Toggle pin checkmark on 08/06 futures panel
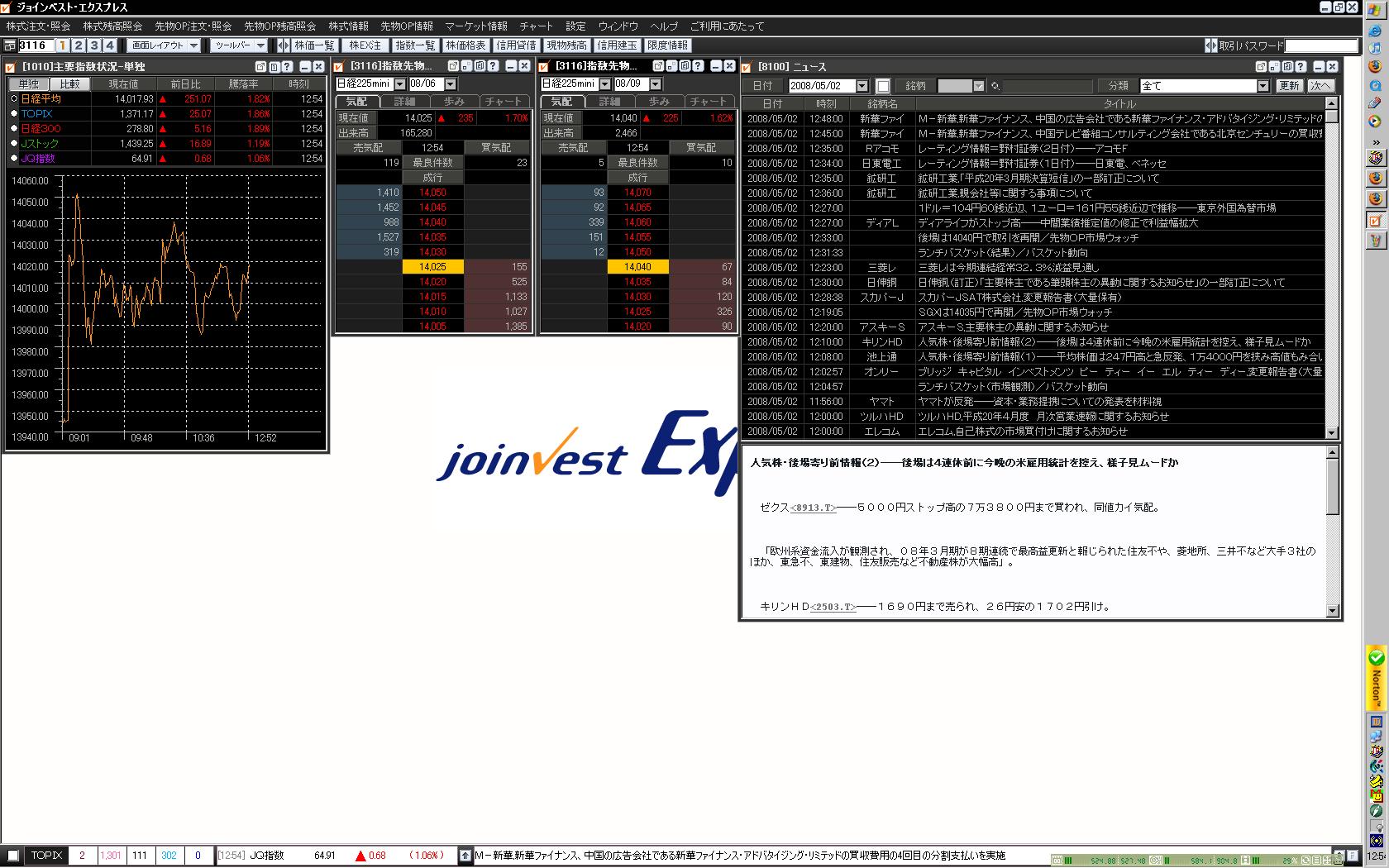The height and width of the screenshot is (868, 1389). 338,66
